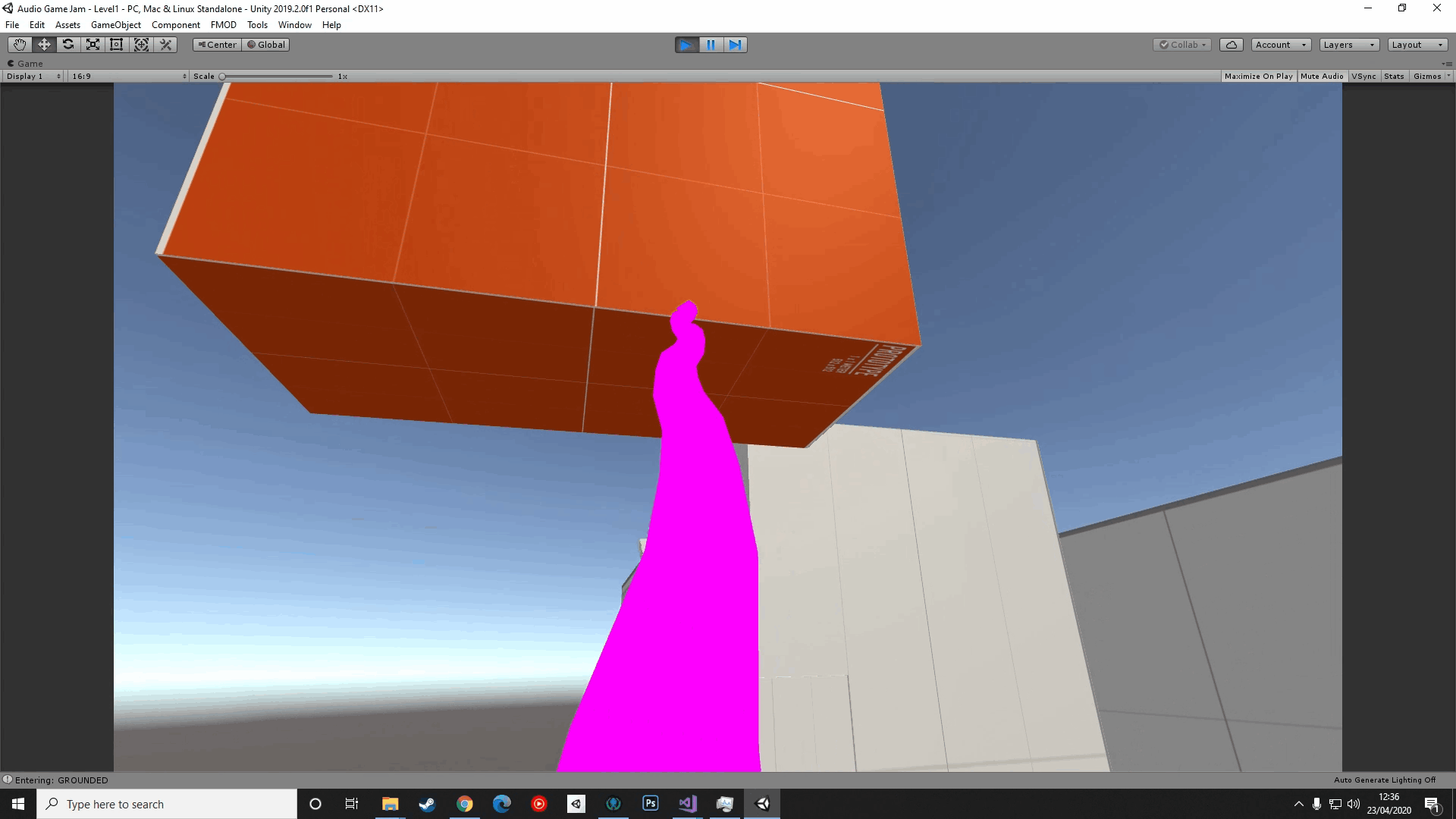The height and width of the screenshot is (819, 1456).
Task: Click the Center pivot button
Action: pyautogui.click(x=217, y=45)
